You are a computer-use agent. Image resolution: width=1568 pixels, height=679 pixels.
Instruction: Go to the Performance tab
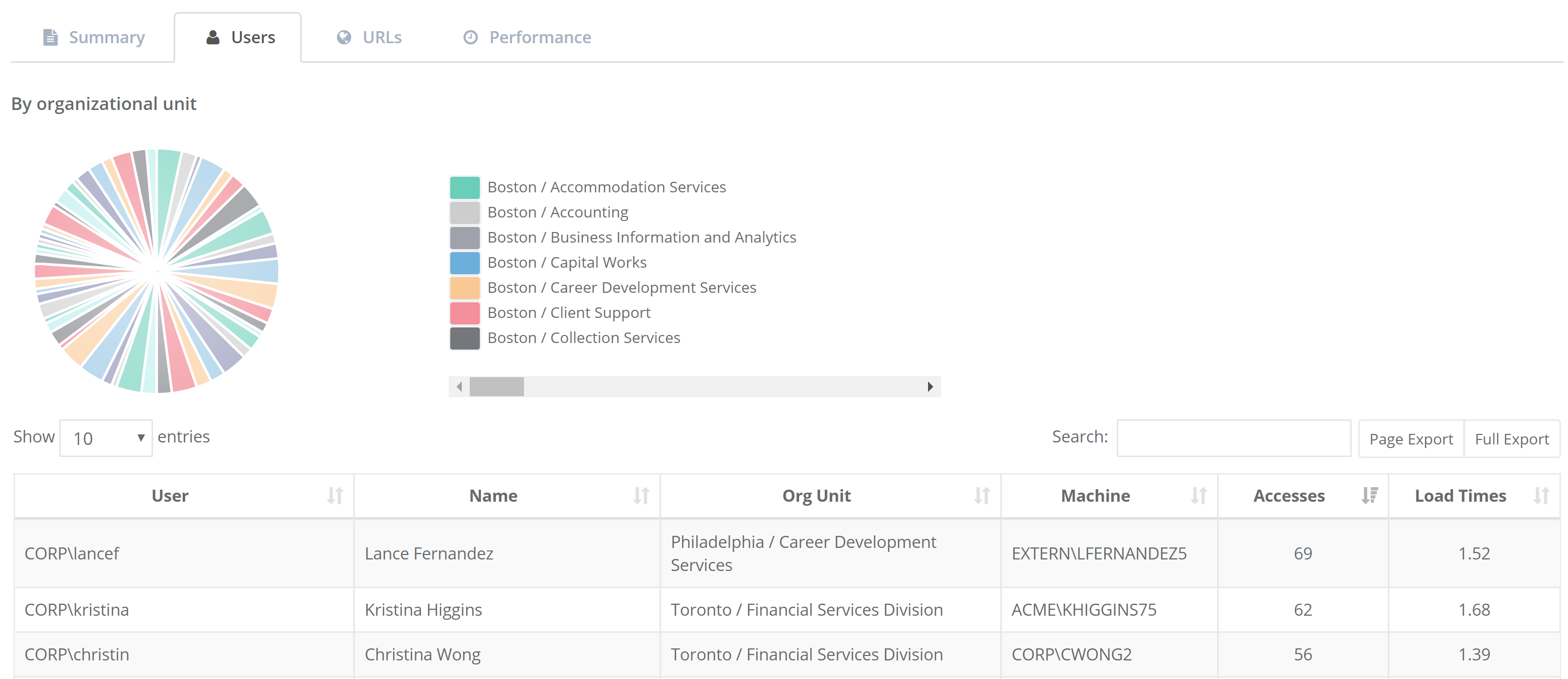pos(527,38)
